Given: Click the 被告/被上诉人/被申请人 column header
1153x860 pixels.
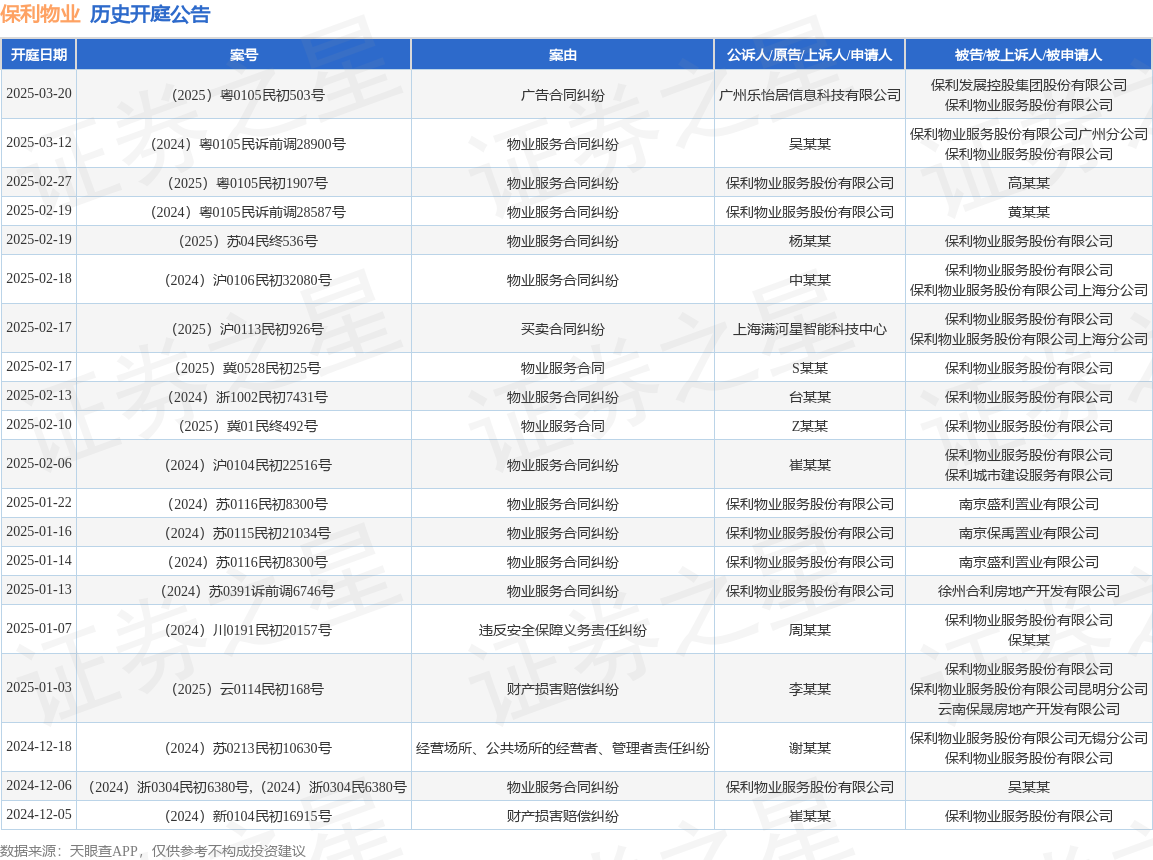Looking at the screenshot, I should [x=1028, y=55].
